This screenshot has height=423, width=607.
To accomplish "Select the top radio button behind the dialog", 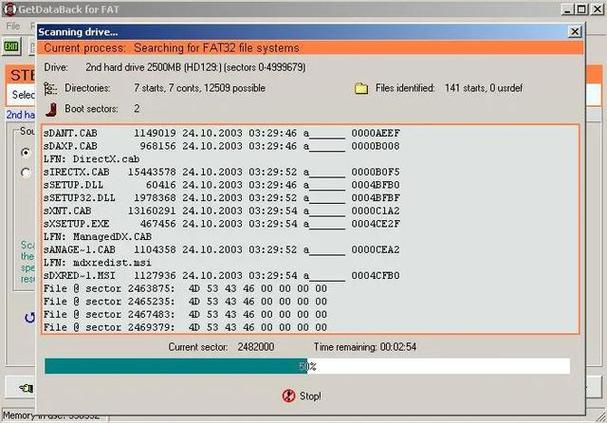I will [x=26, y=152].
